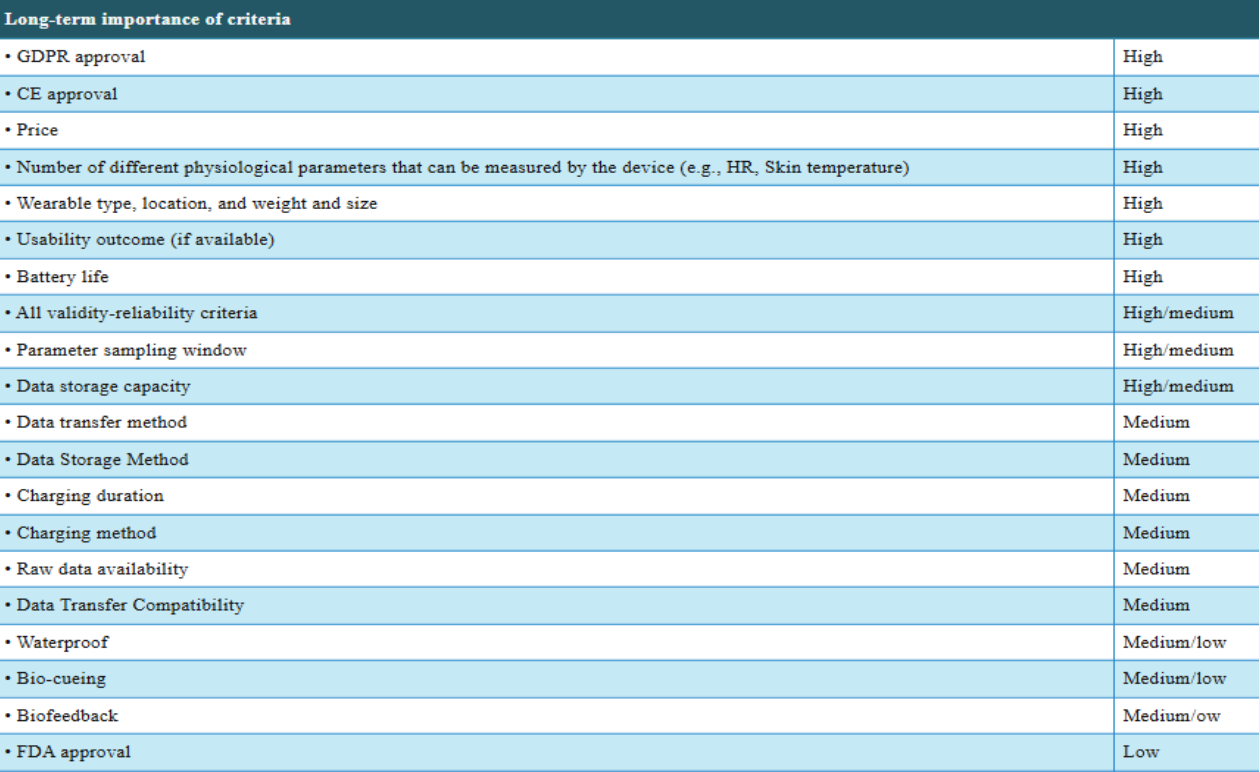Select the 'GDPR approval' row text
The height and width of the screenshot is (772, 1260).
pyautogui.click(x=80, y=57)
